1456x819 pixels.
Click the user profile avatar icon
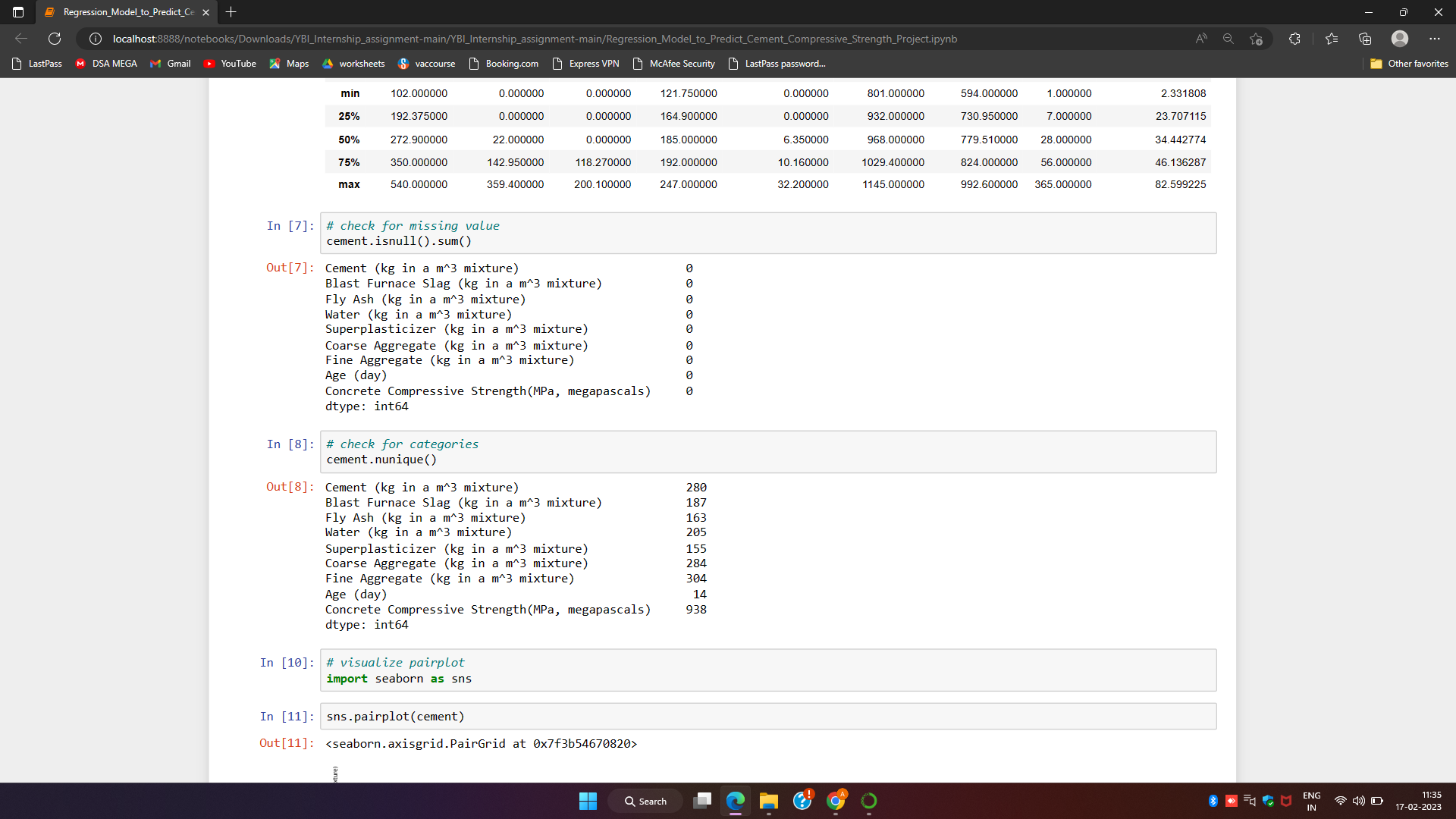[x=1400, y=39]
